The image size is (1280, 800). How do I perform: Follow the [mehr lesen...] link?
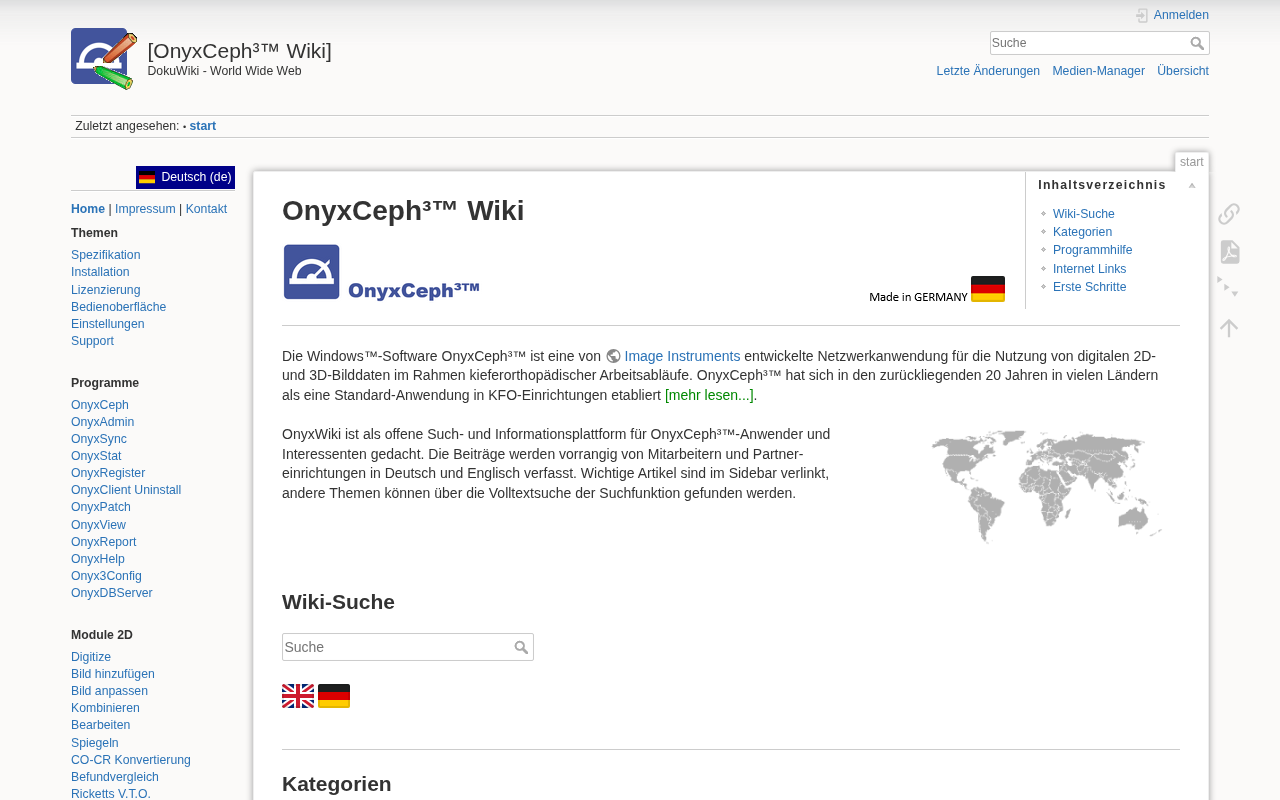[709, 395]
